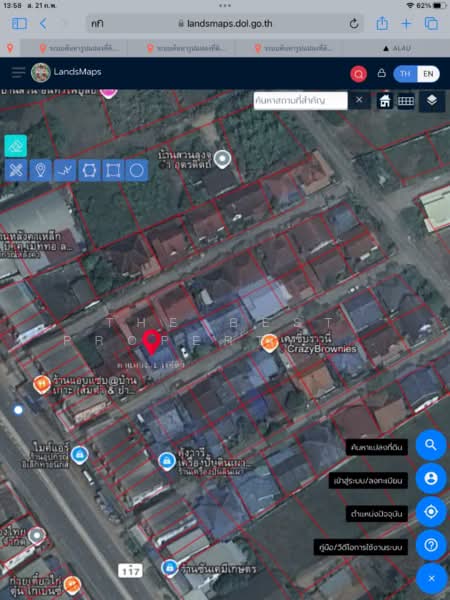Click the orange restaurant marker at left
450x600 pixels.
(x=42, y=385)
